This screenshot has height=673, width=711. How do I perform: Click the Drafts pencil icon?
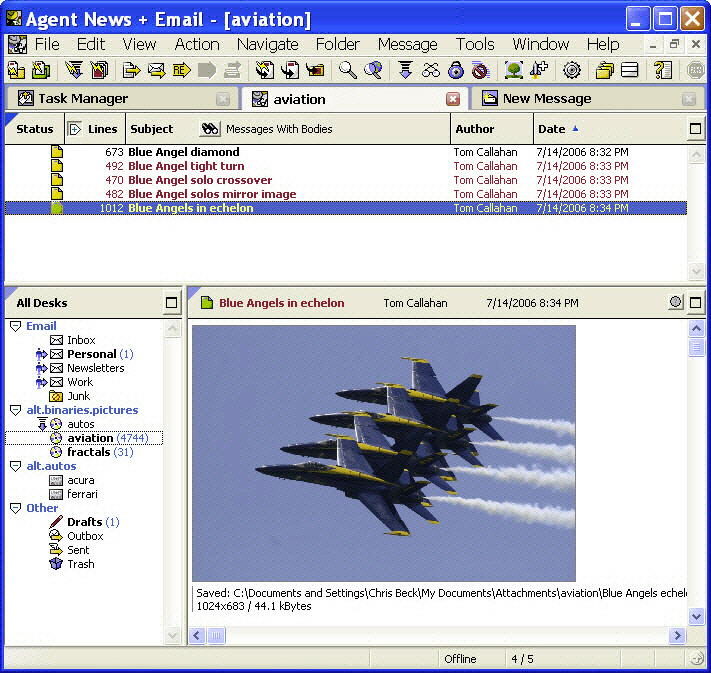coord(56,522)
